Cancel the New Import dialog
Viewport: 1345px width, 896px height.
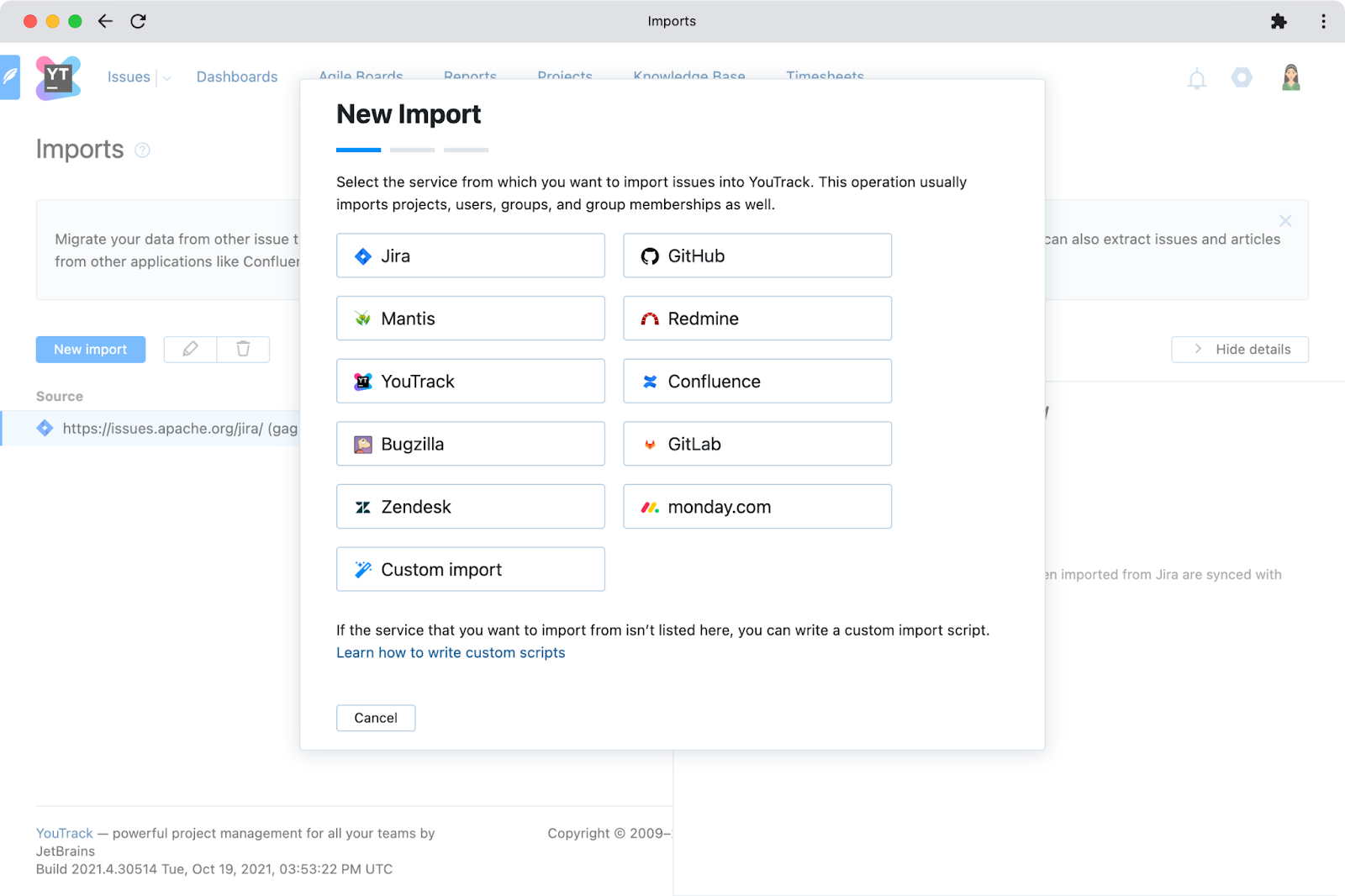[x=376, y=718]
